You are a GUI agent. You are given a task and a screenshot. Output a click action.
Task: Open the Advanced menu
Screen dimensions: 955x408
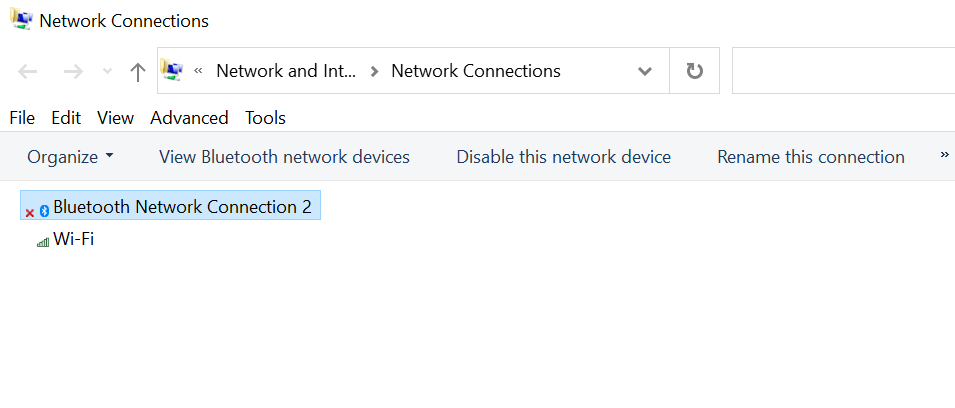[x=189, y=118]
